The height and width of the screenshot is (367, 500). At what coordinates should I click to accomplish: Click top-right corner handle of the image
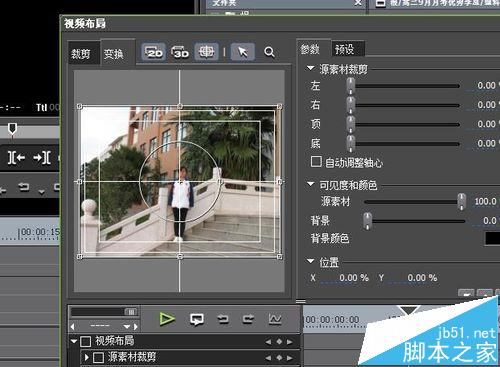(x=280, y=107)
